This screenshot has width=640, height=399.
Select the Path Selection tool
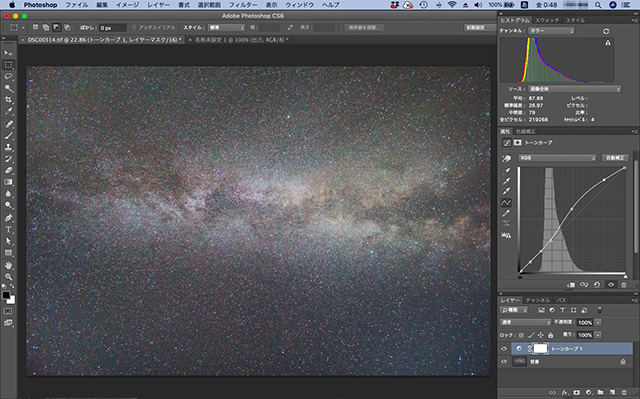tap(8, 241)
